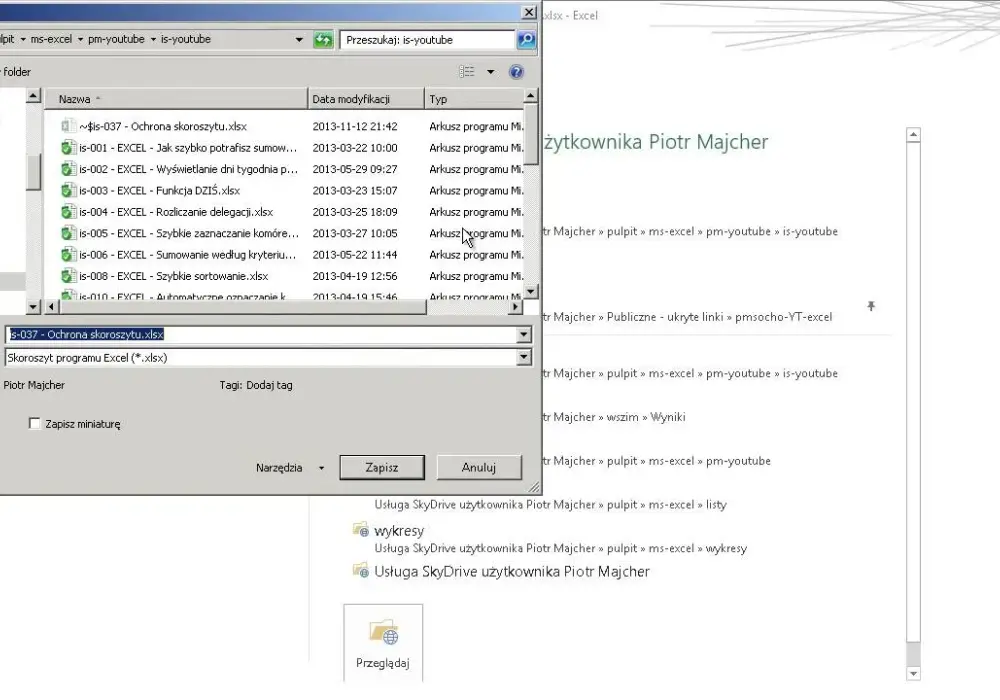Viewport: 1000px width, 700px height.
Task: Select file is-008 - Szybkie sortowanie.xlsx
Action: click(173, 276)
